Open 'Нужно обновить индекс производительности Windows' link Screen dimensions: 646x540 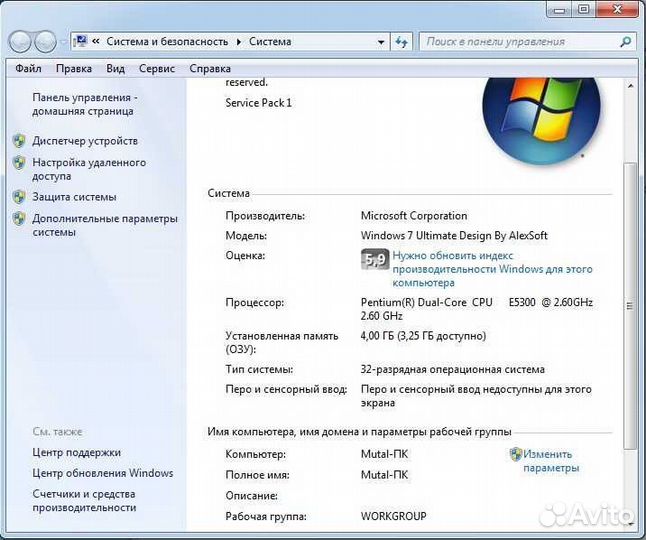tap(492, 269)
